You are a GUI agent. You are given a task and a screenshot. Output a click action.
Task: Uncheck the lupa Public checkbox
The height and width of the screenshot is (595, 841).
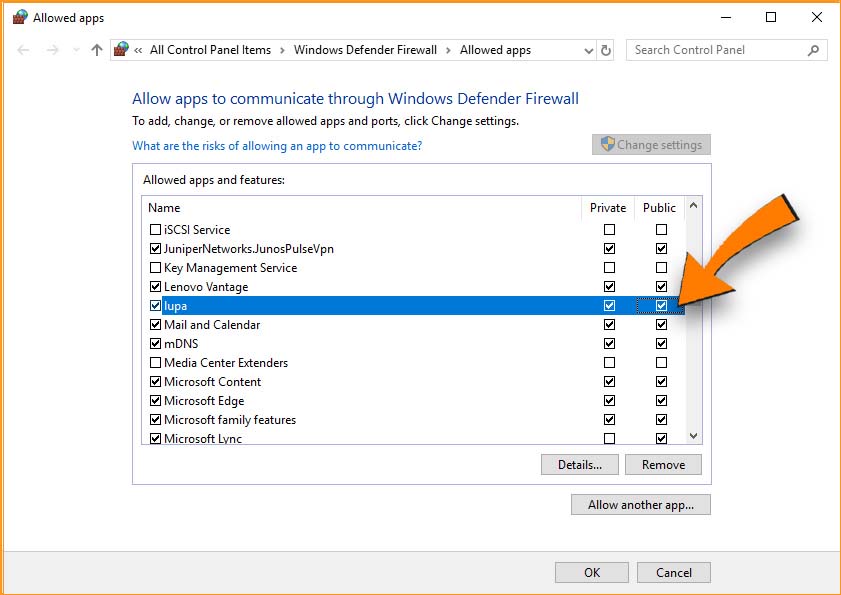tap(661, 306)
